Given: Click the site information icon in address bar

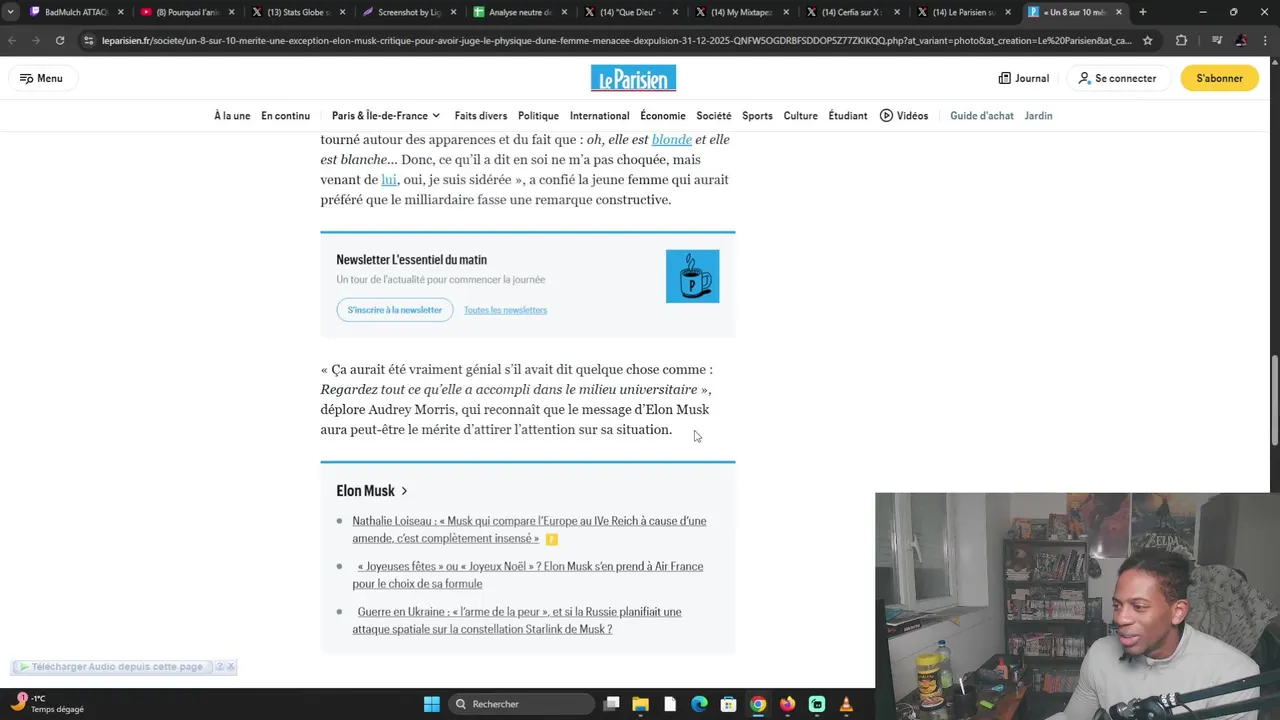Looking at the screenshot, I should tap(89, 40).
